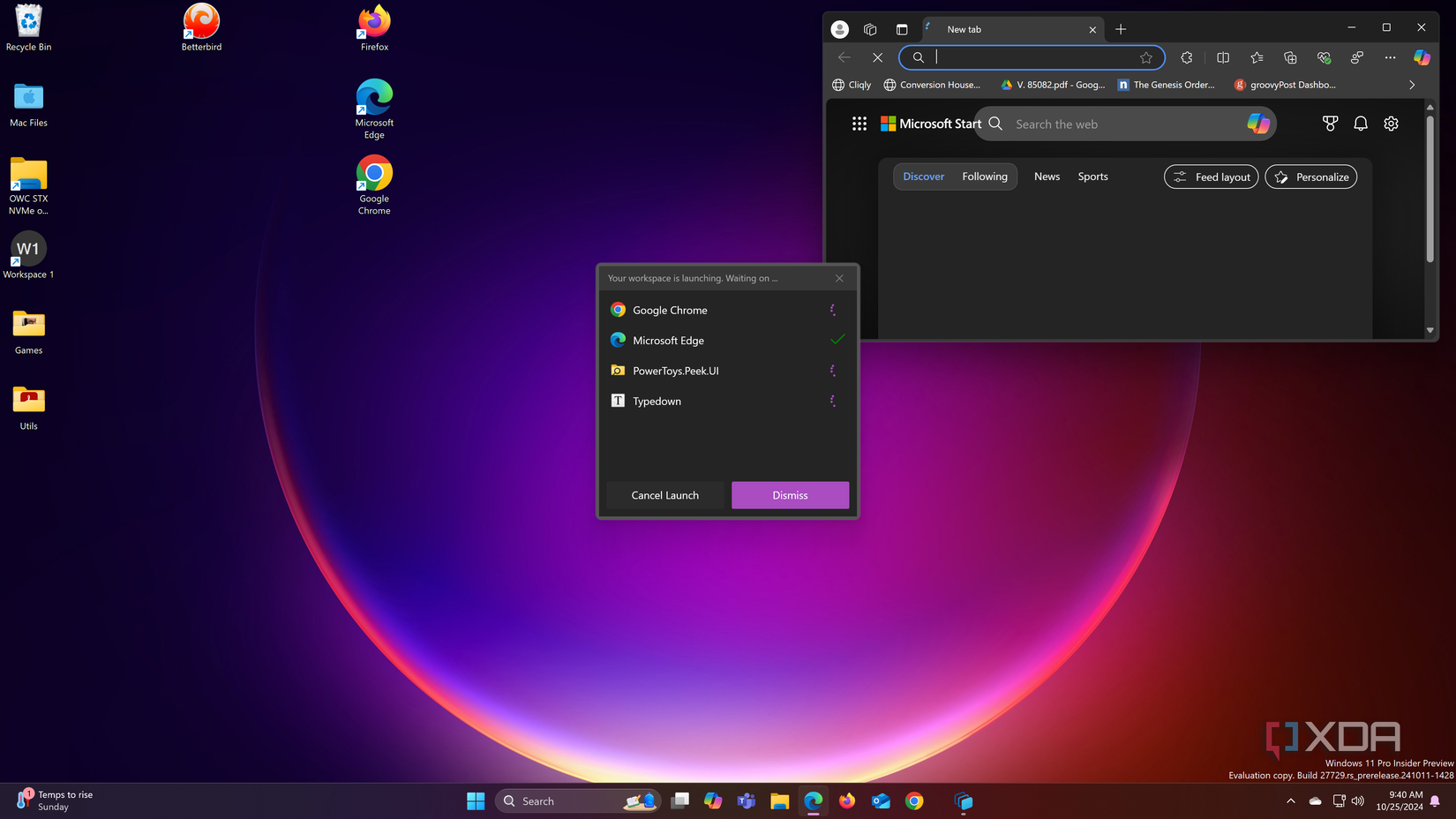Viewport: 1456px width, 819px height.
Task: Open Edge Extensions puzzle icon
Action: click(x=1187, y=57)
